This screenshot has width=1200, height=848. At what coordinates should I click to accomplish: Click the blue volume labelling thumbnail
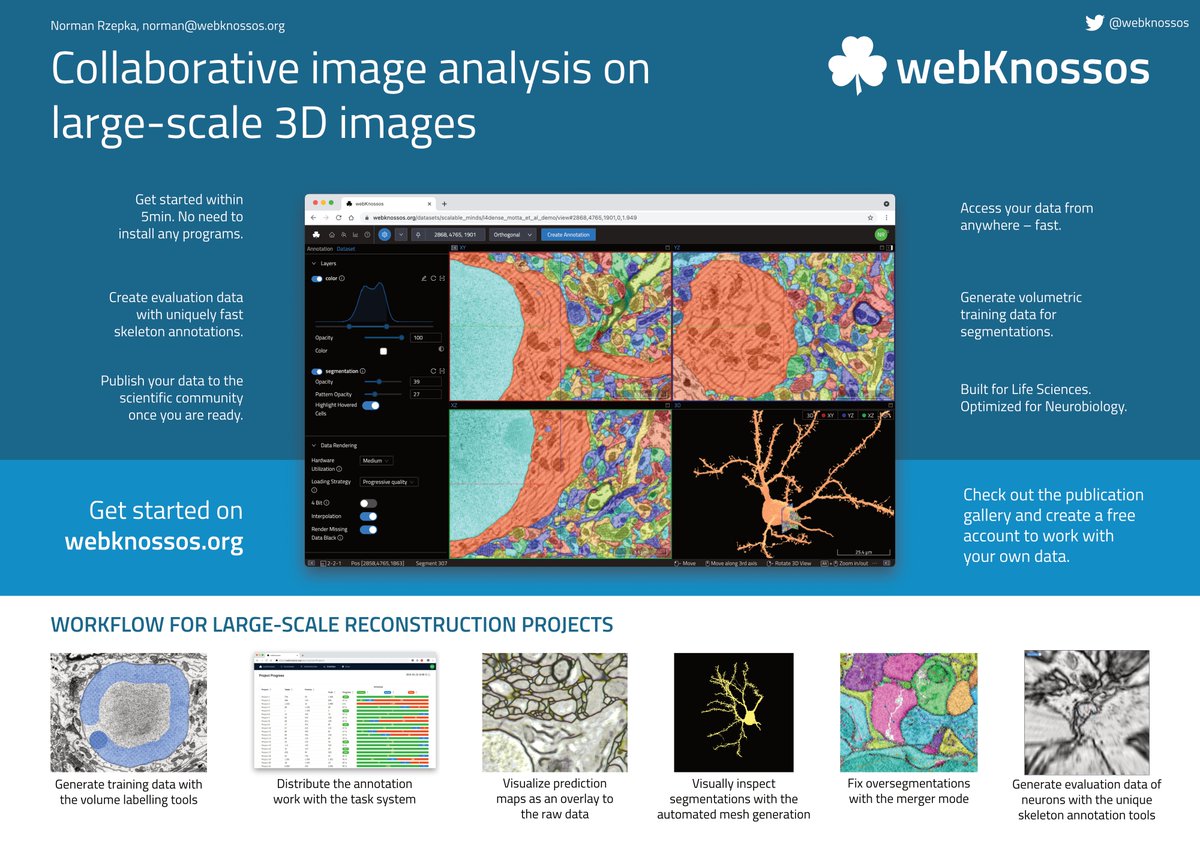click(x=129, y=712)
